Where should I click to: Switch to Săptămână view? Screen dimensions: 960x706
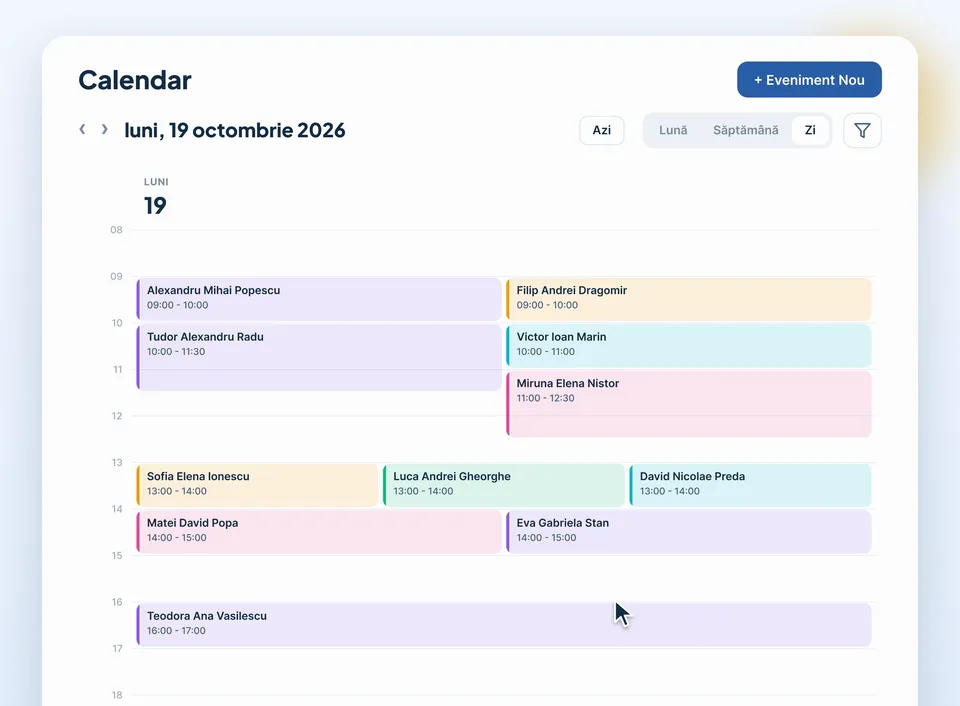(745, 130)
